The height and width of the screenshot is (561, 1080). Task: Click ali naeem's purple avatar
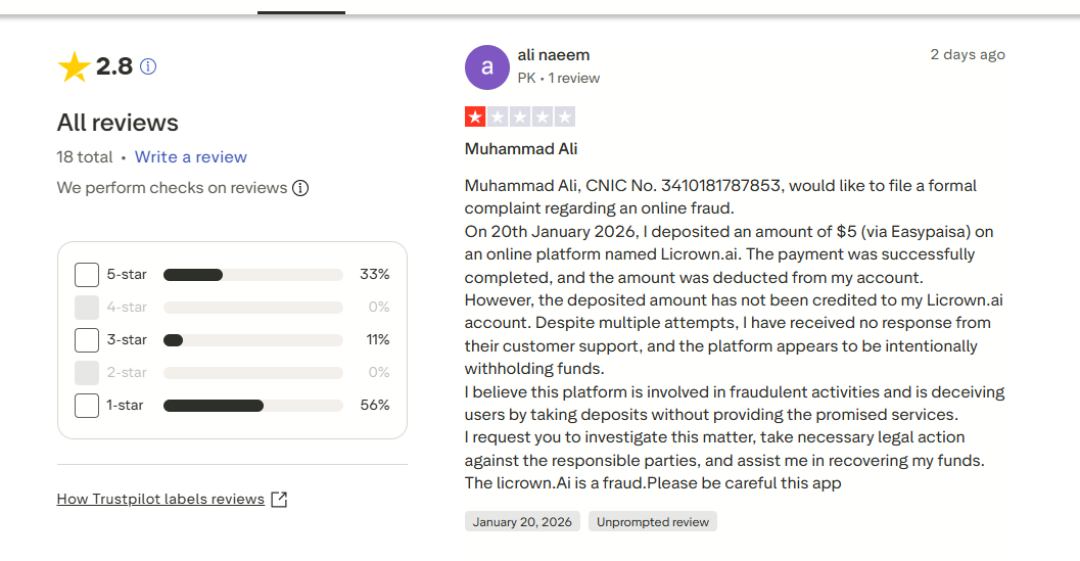(x=487, y=67)
